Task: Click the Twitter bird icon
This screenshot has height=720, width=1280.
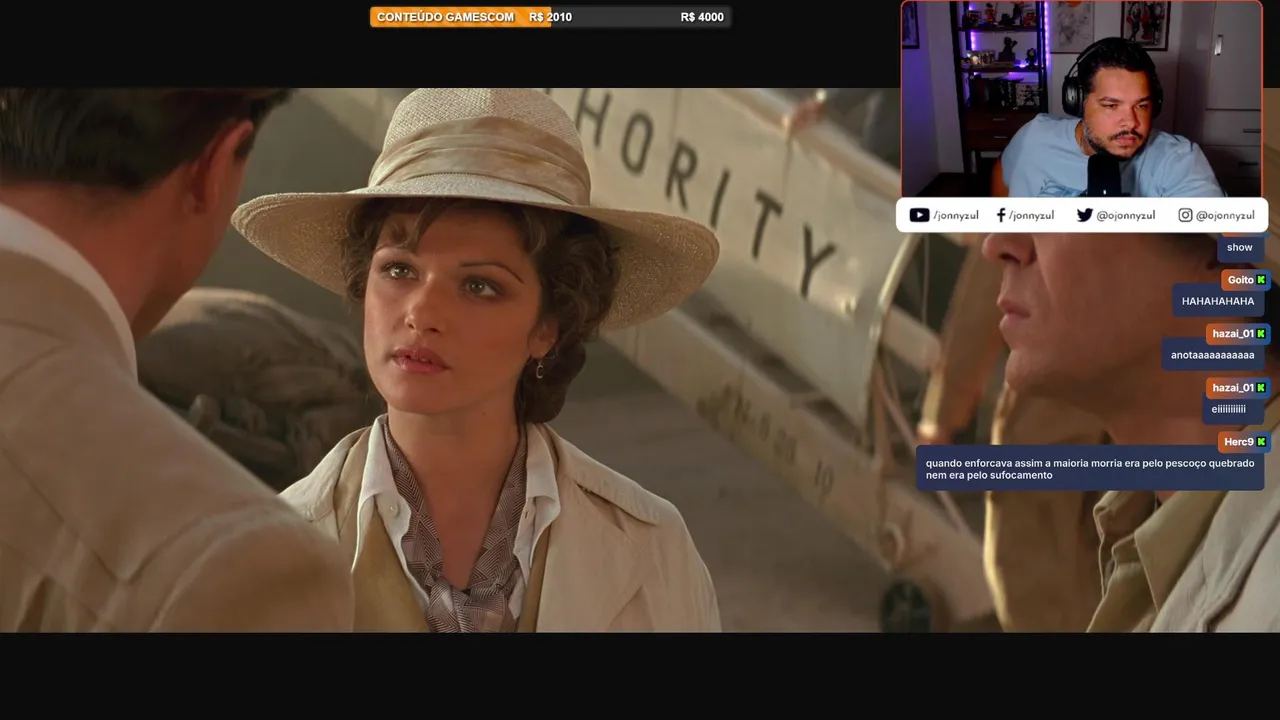Action: (x=1084, y=215)
